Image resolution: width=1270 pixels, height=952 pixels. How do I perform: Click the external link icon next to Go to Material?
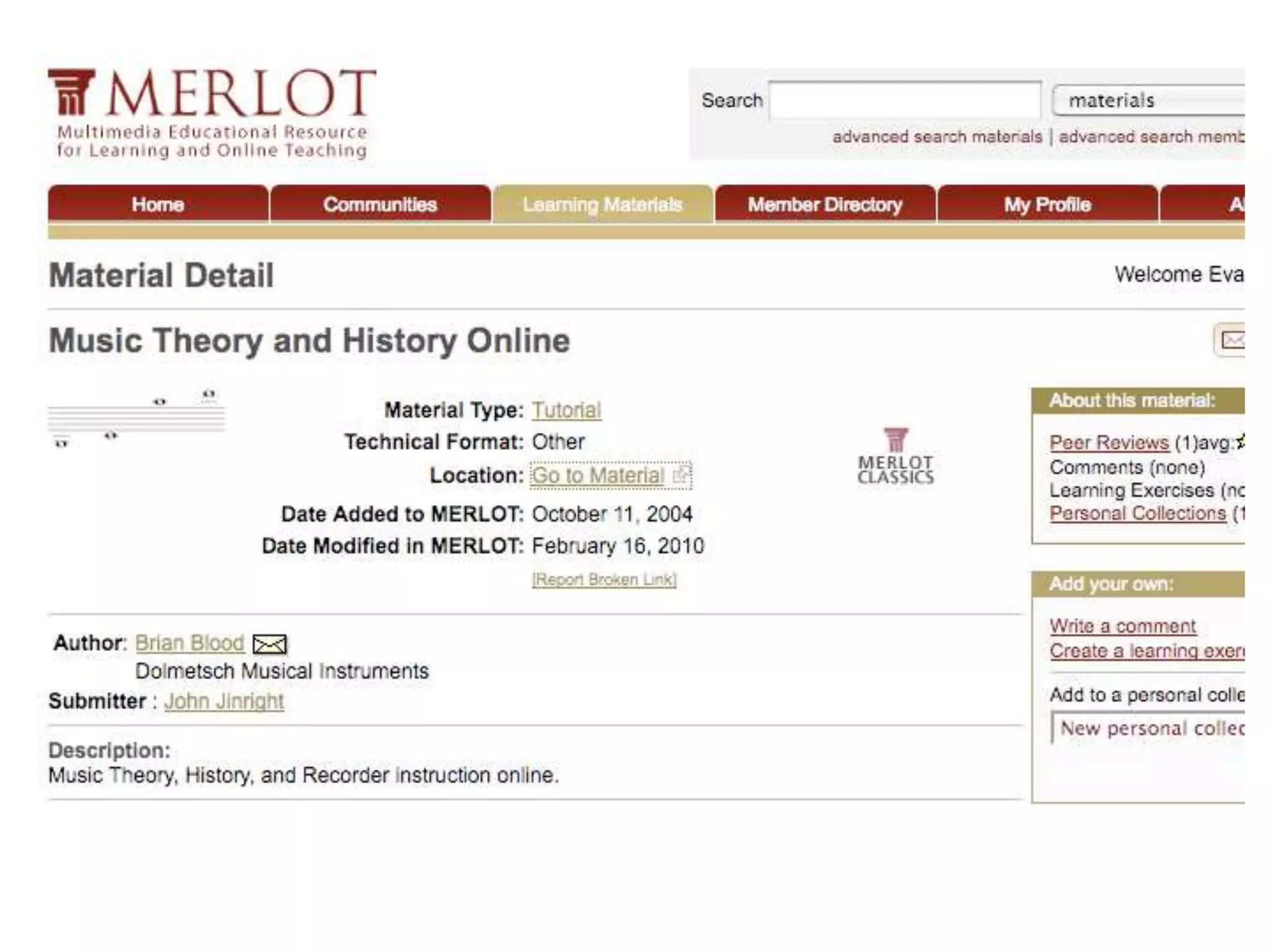point(681,475)
